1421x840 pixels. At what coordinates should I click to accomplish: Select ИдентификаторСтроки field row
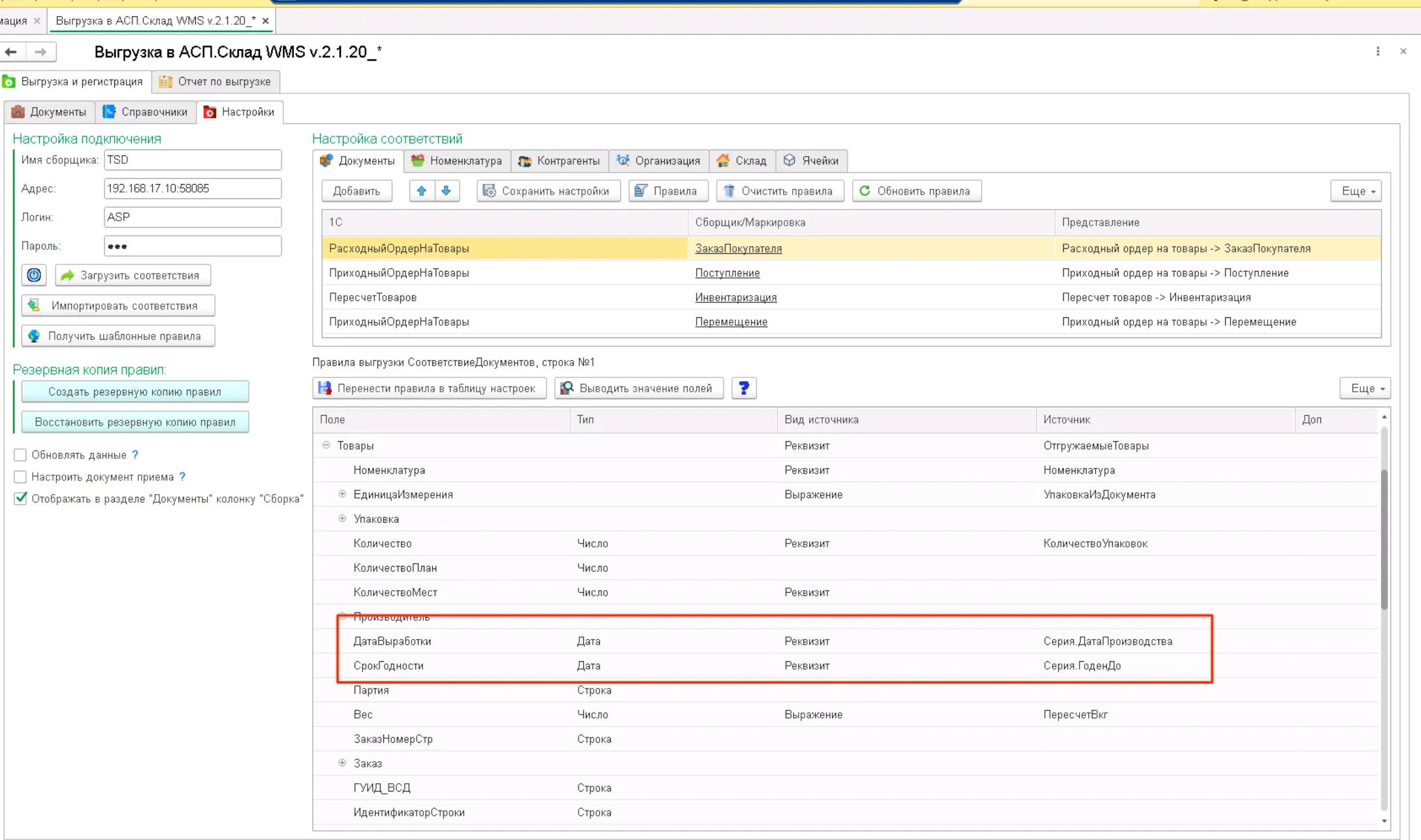(x=846, y=813)
